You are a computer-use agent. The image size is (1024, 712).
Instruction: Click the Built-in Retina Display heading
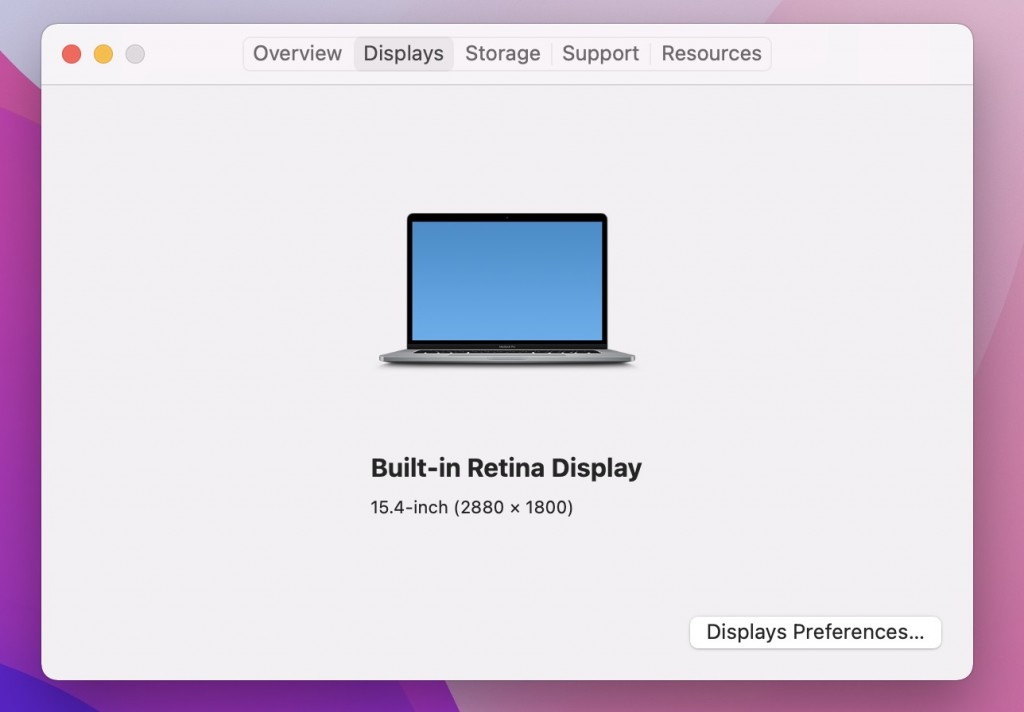[506, 468]
